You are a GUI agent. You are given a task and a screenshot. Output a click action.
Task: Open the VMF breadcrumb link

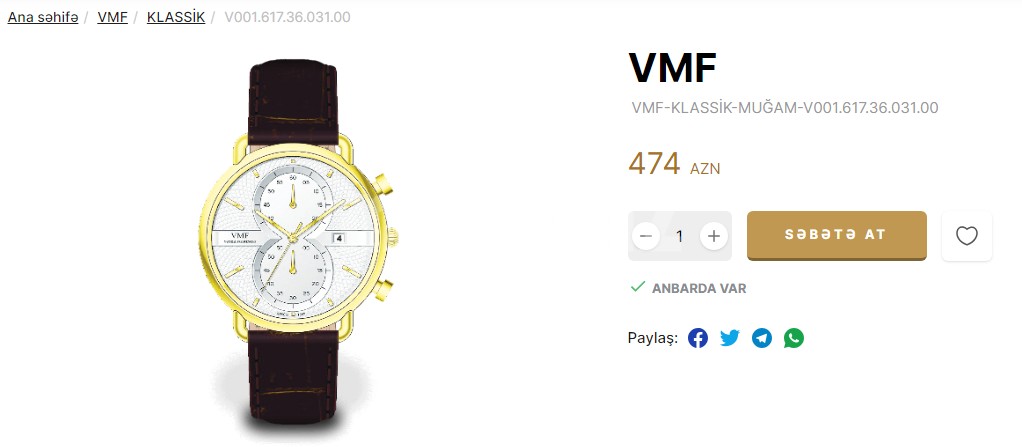pyautogui.click(x=112, y=17)
